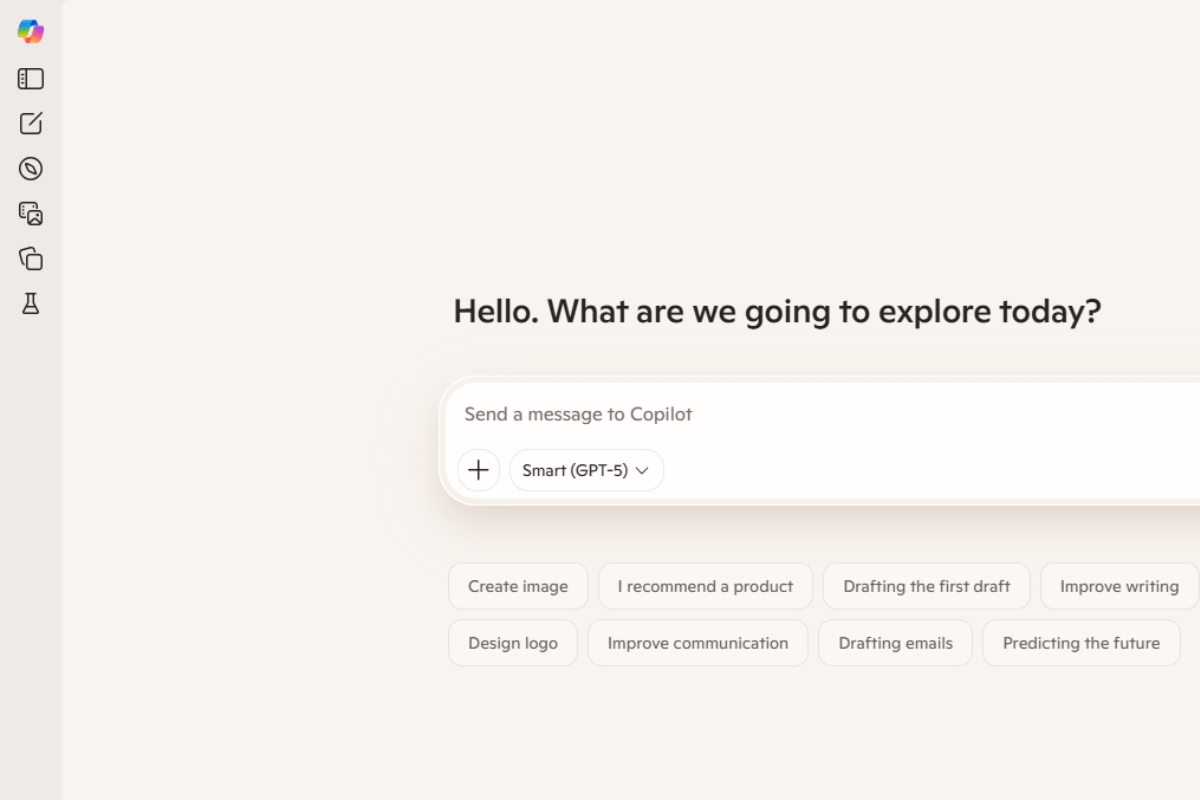Click the plus icon to attach content
This screenshot has width=1200, height=800.
[x=478, y=470]
